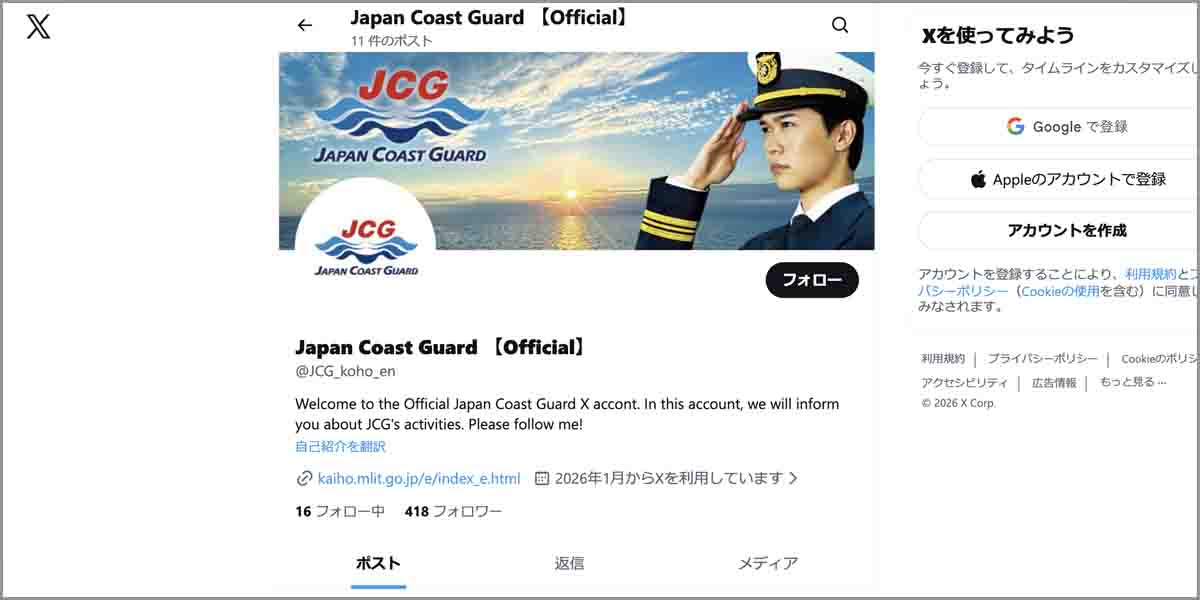This screenshot has height=600, width=1200.
Task: Click the link icon beside website URL
Action: [304, 478]
